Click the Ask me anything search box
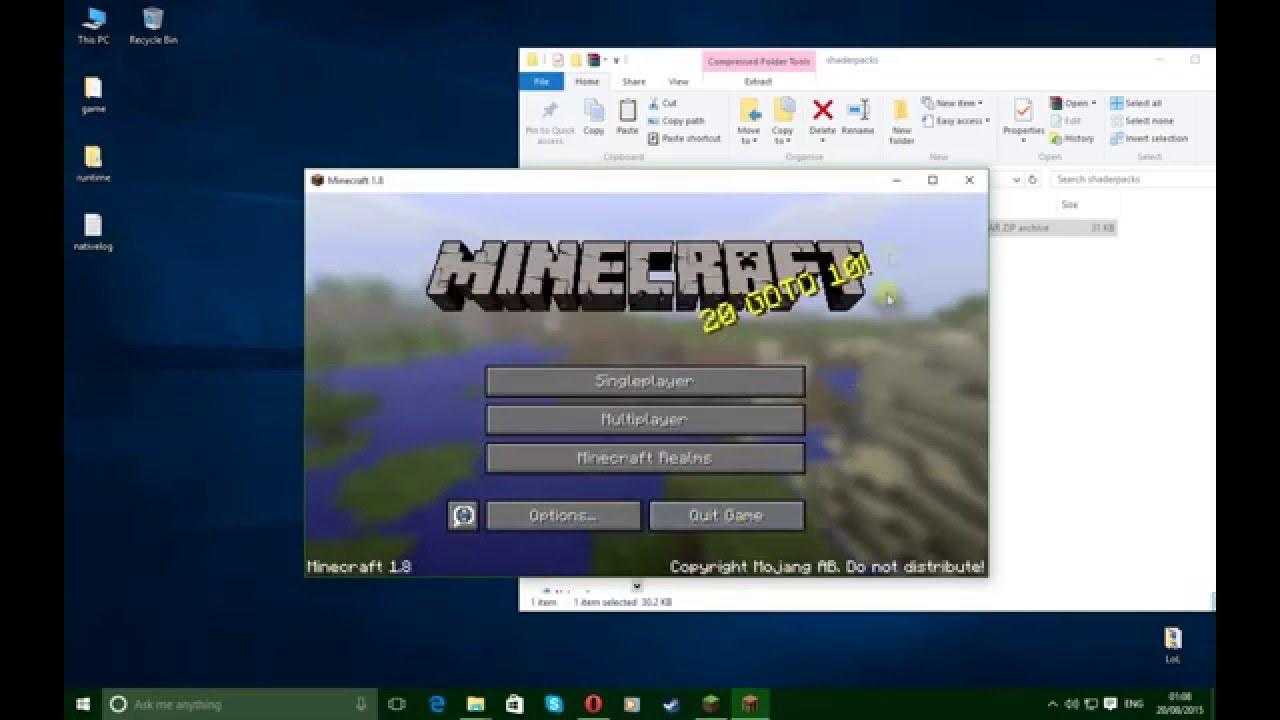This screenshot has width=1280, height=720. click(239, 704)
